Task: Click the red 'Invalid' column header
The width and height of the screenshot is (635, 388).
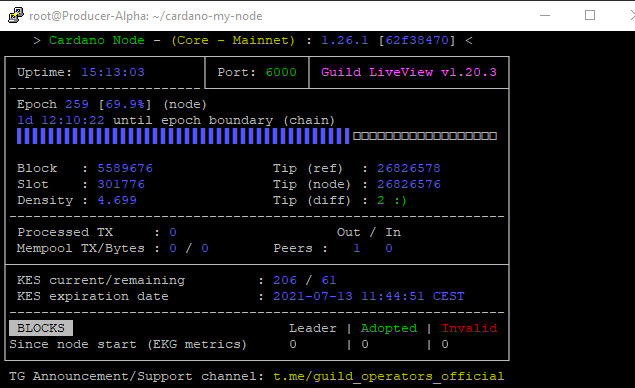Action: pyautogui.click(x=469, y=328)
